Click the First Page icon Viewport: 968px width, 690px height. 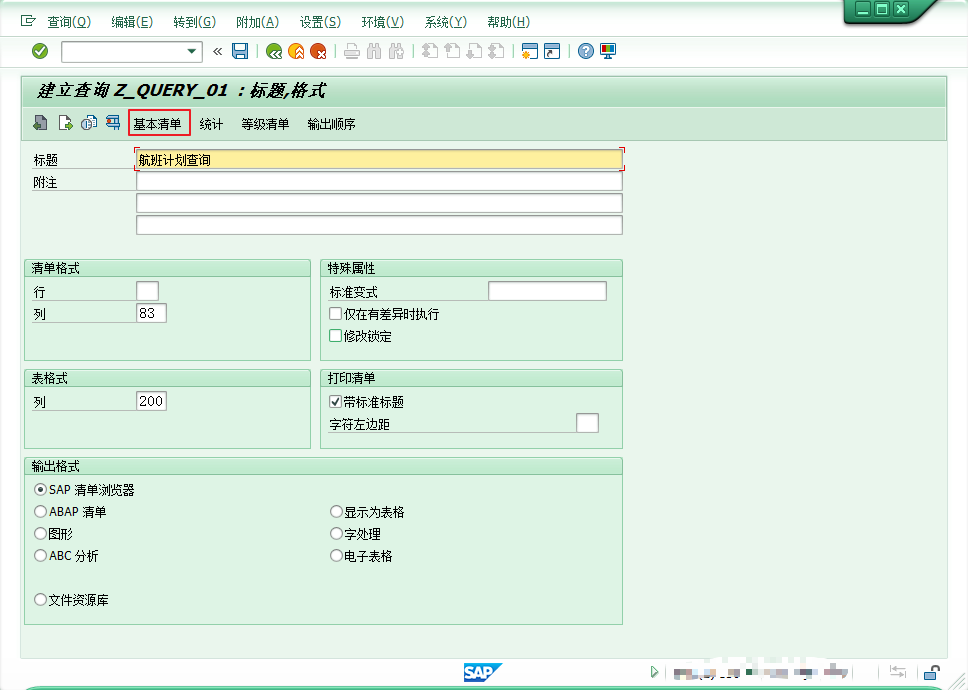coord(430,51)
